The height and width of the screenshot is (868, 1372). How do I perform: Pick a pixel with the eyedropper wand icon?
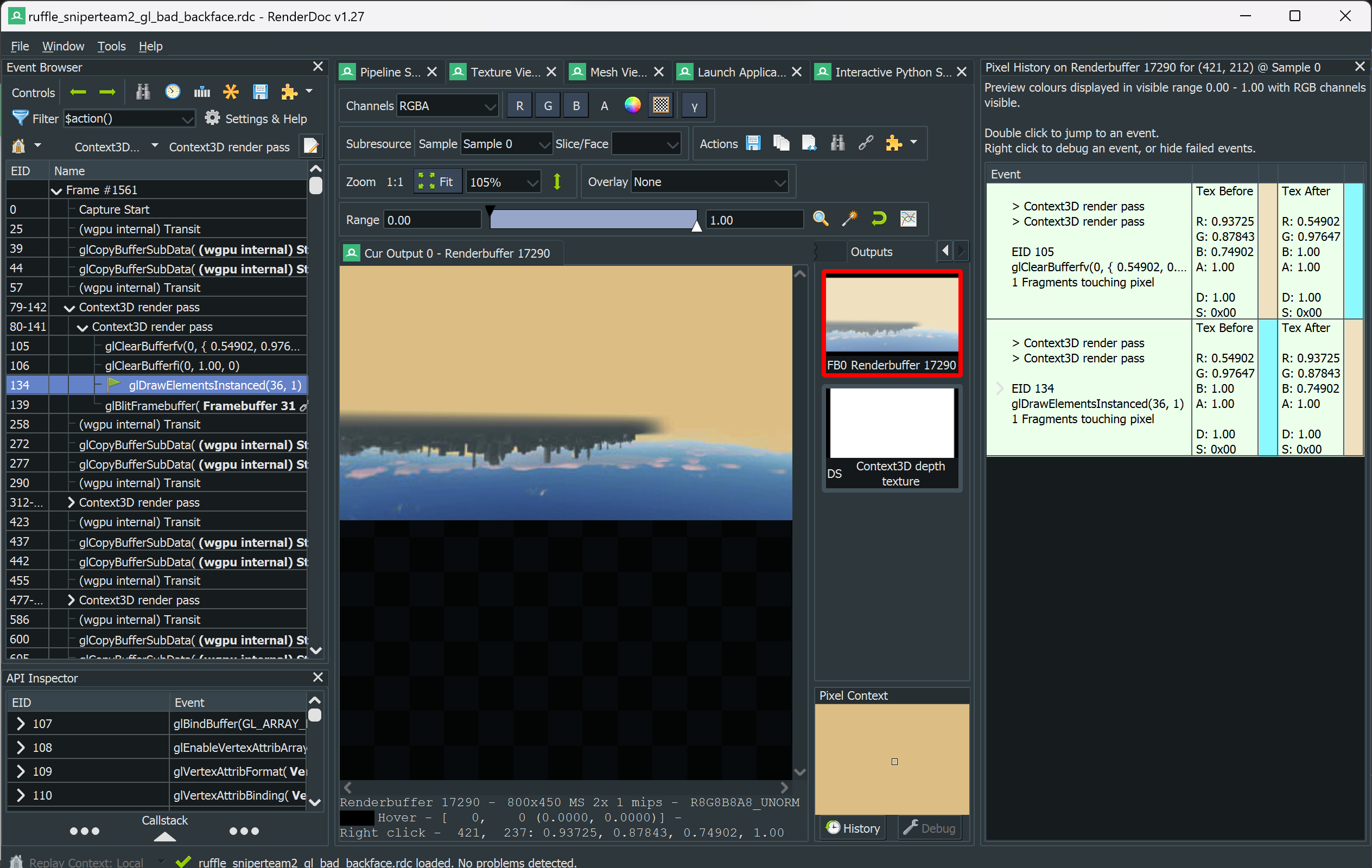(x=849, y=218)
